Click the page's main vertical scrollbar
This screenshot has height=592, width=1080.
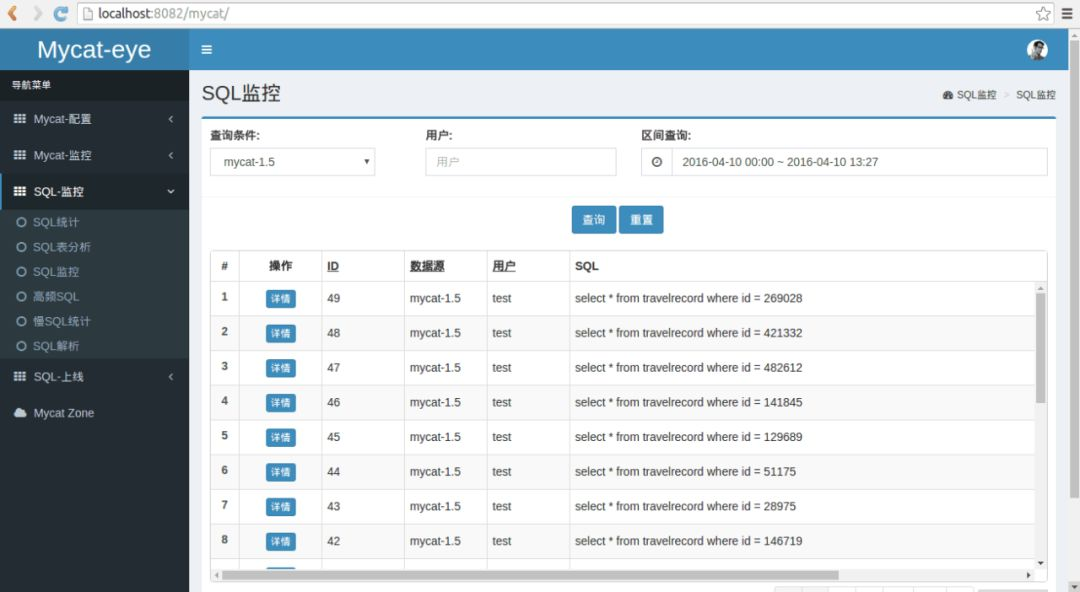point(1074,269)
